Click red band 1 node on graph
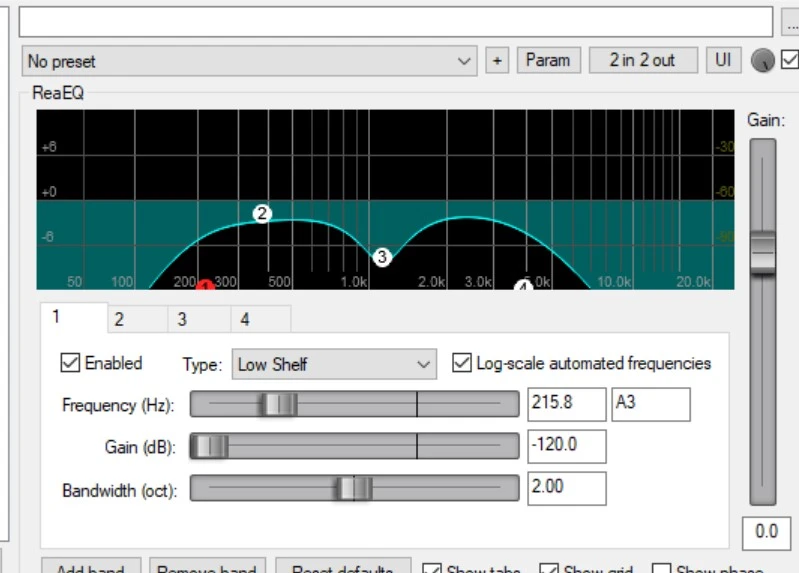Viewport: 799px width, 573px height. pyautogui.click(x=205, y=287)
